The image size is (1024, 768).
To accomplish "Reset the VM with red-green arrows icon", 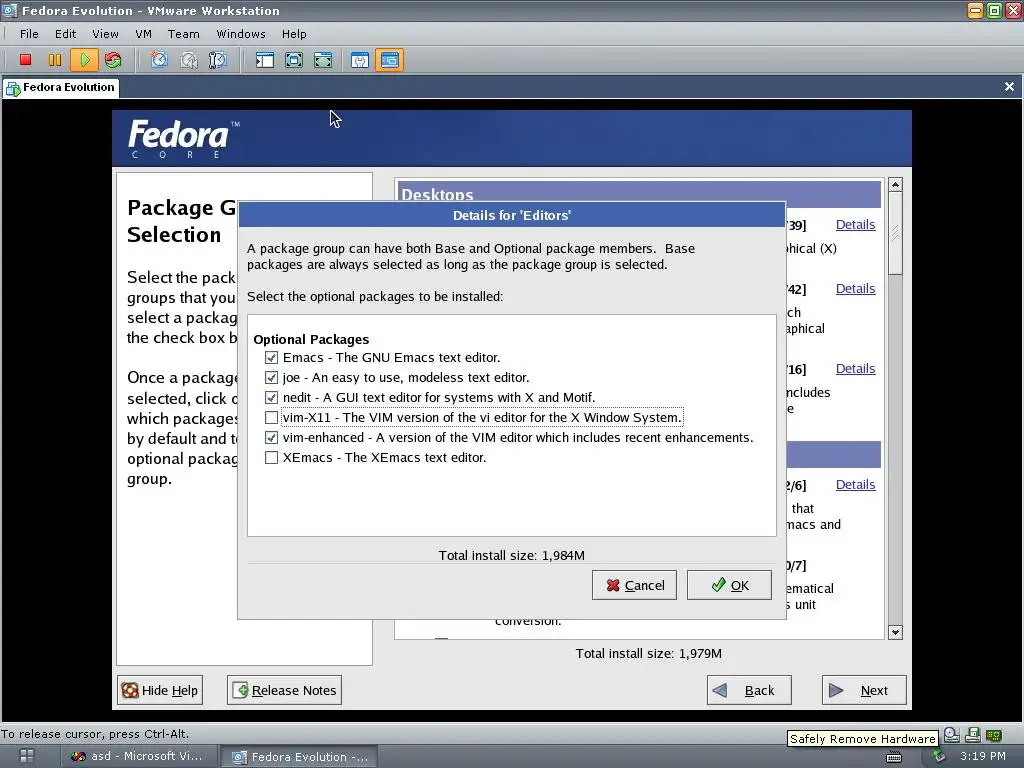I will pyautogui.click(x=113, y=60).
